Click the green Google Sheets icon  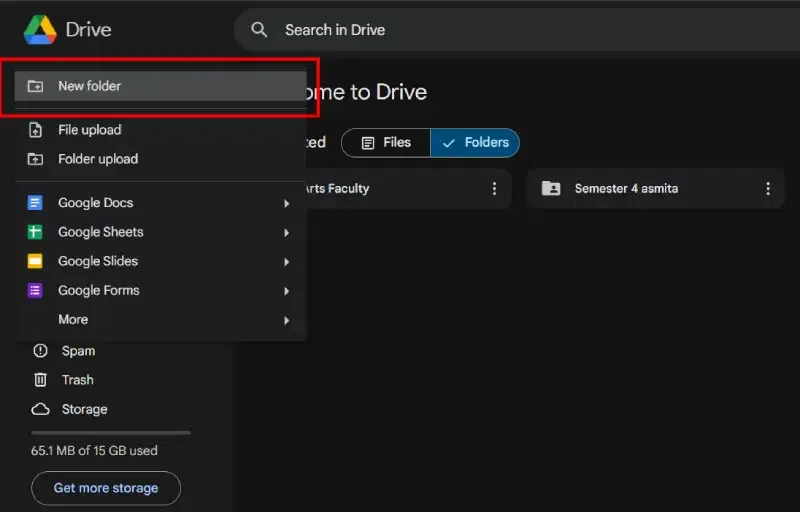[35, 232]
